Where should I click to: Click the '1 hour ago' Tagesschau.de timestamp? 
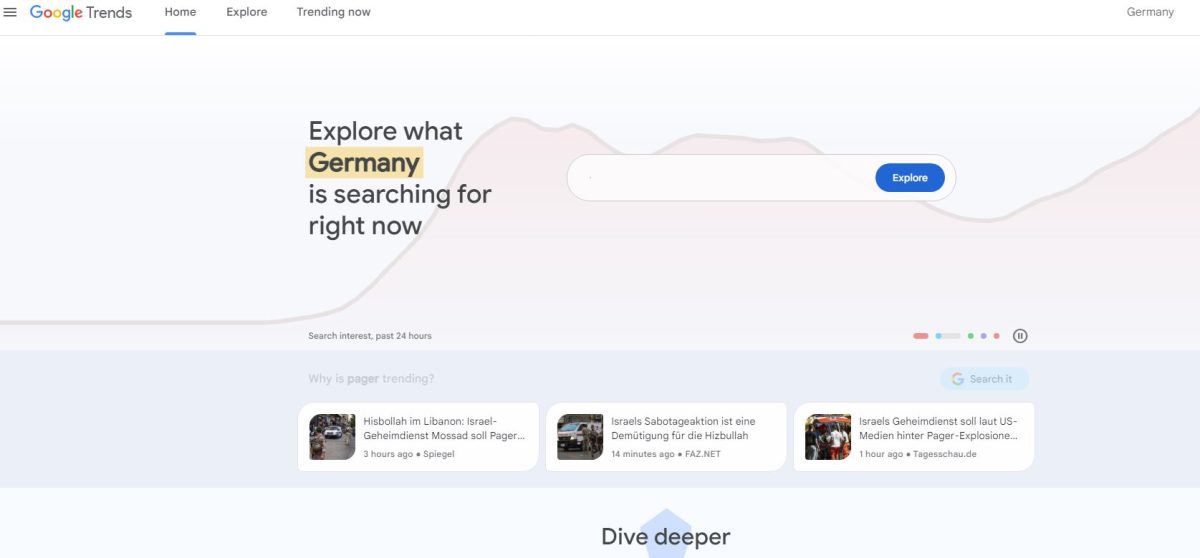(x=882, y=454)
